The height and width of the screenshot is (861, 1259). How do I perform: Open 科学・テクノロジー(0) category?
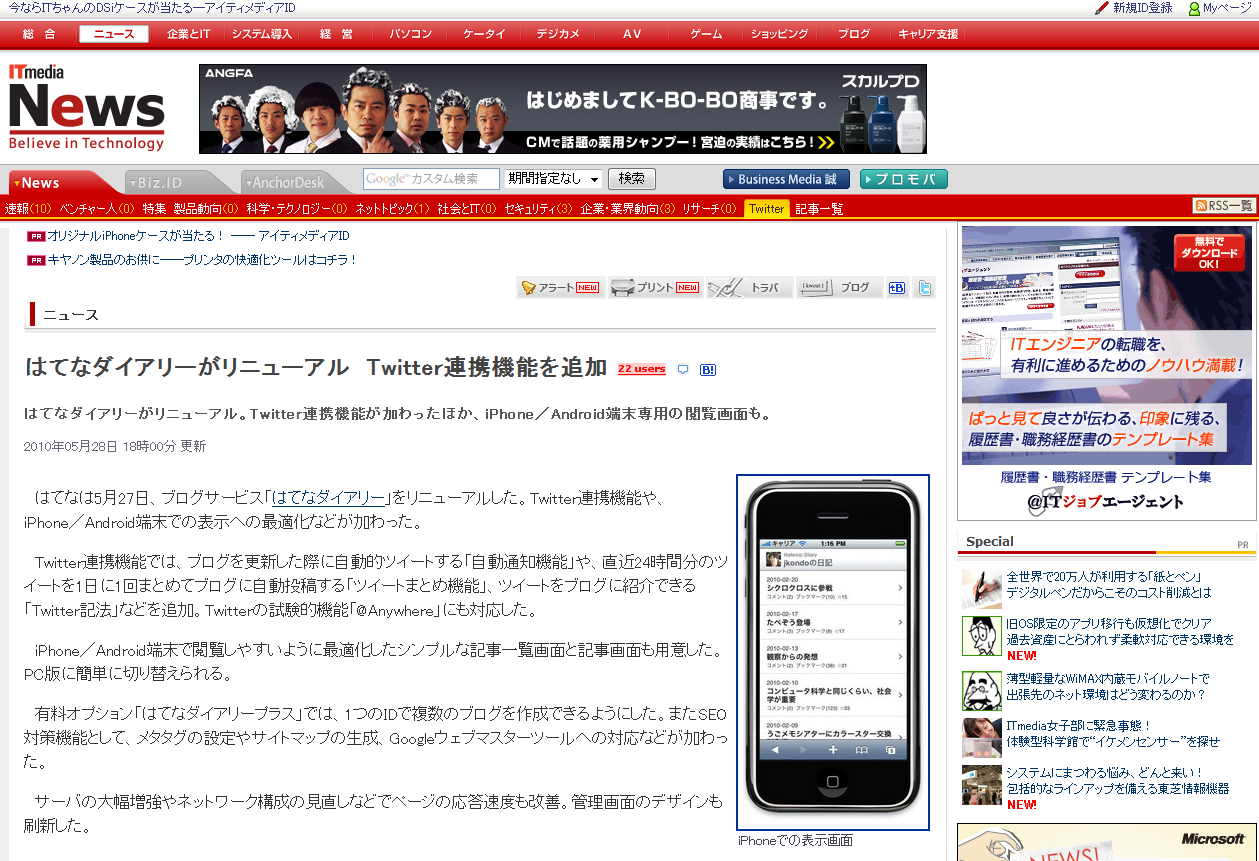point(297,209)
